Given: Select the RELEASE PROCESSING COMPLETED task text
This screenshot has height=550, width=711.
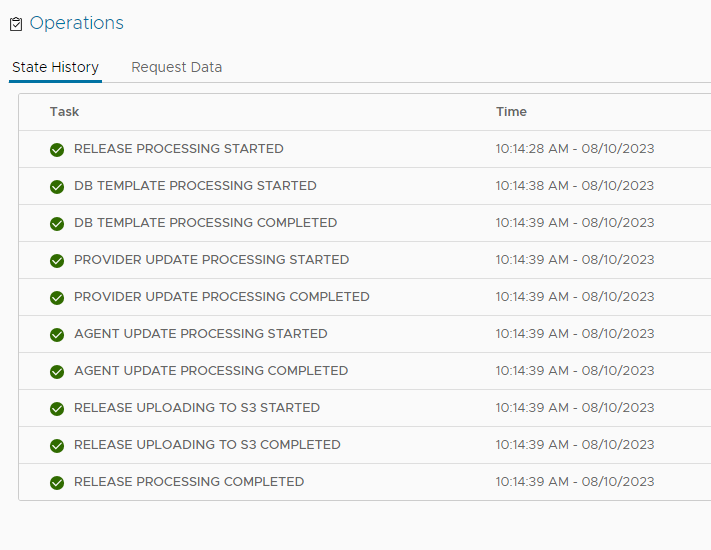Looking at the screenshot, I should tap(189, 482).
